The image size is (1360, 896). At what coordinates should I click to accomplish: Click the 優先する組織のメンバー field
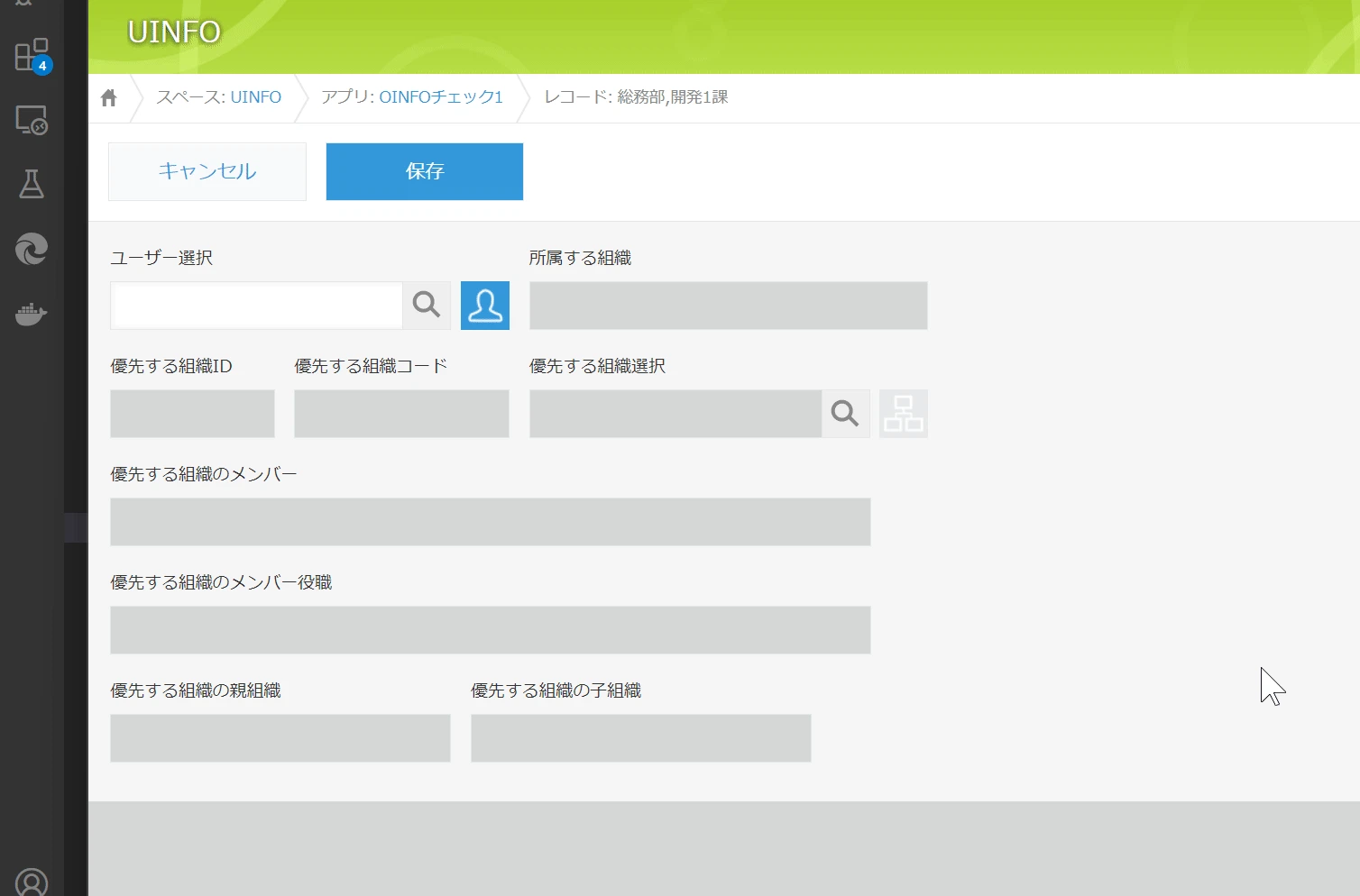click(x=491, y=521)
